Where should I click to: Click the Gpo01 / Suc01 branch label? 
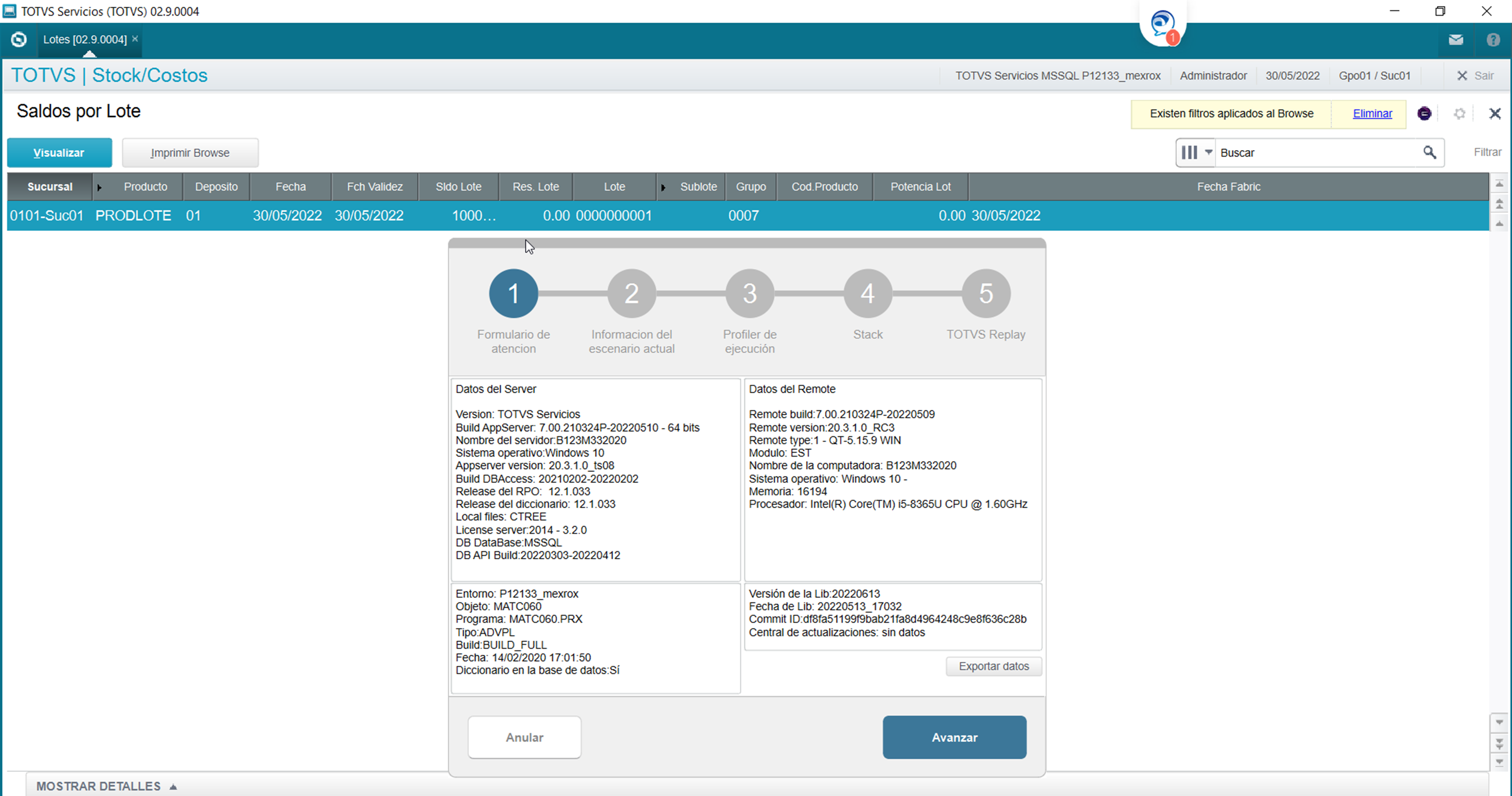point(1374,76)
